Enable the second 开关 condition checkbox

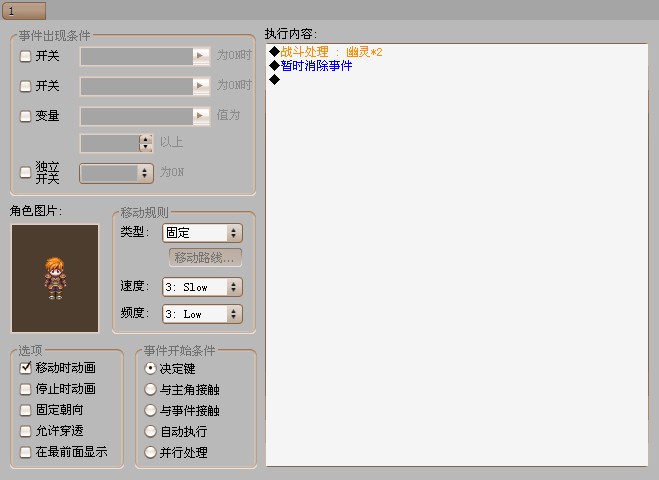click(x=26, y=86)
